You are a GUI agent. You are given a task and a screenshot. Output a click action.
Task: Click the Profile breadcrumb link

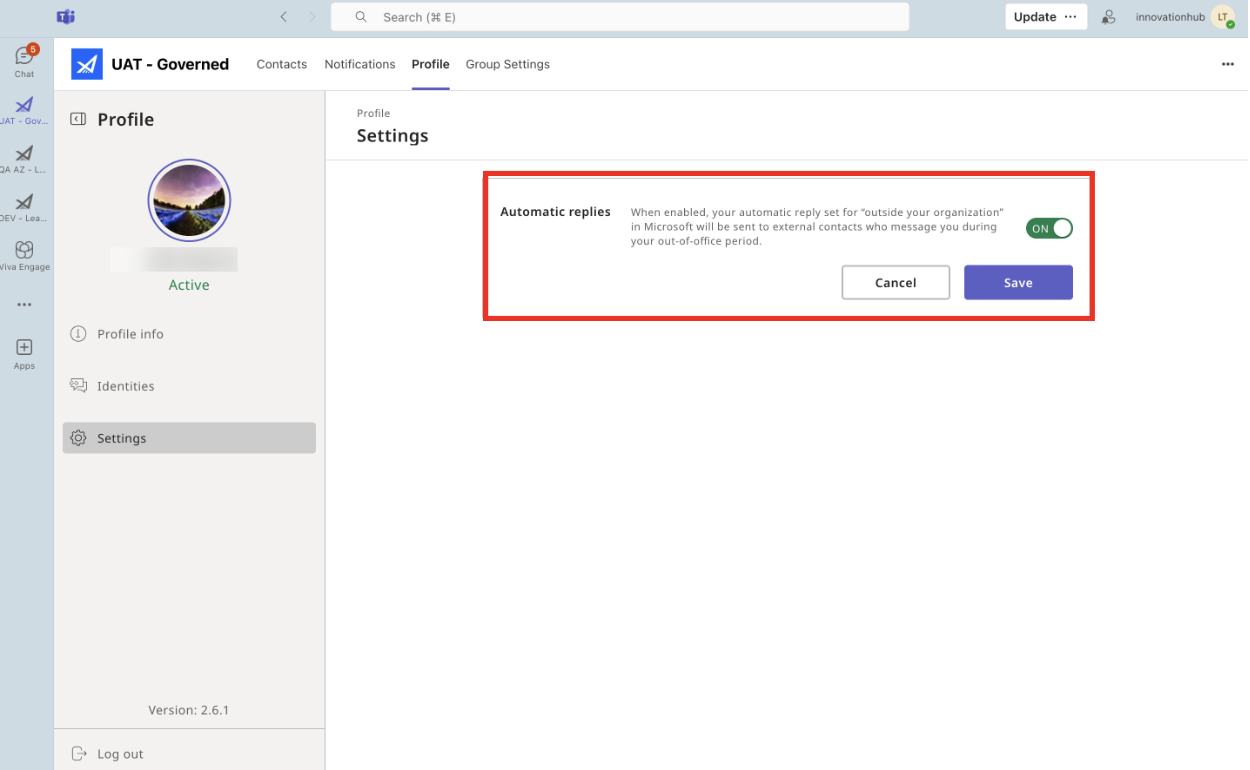point(373,113)
